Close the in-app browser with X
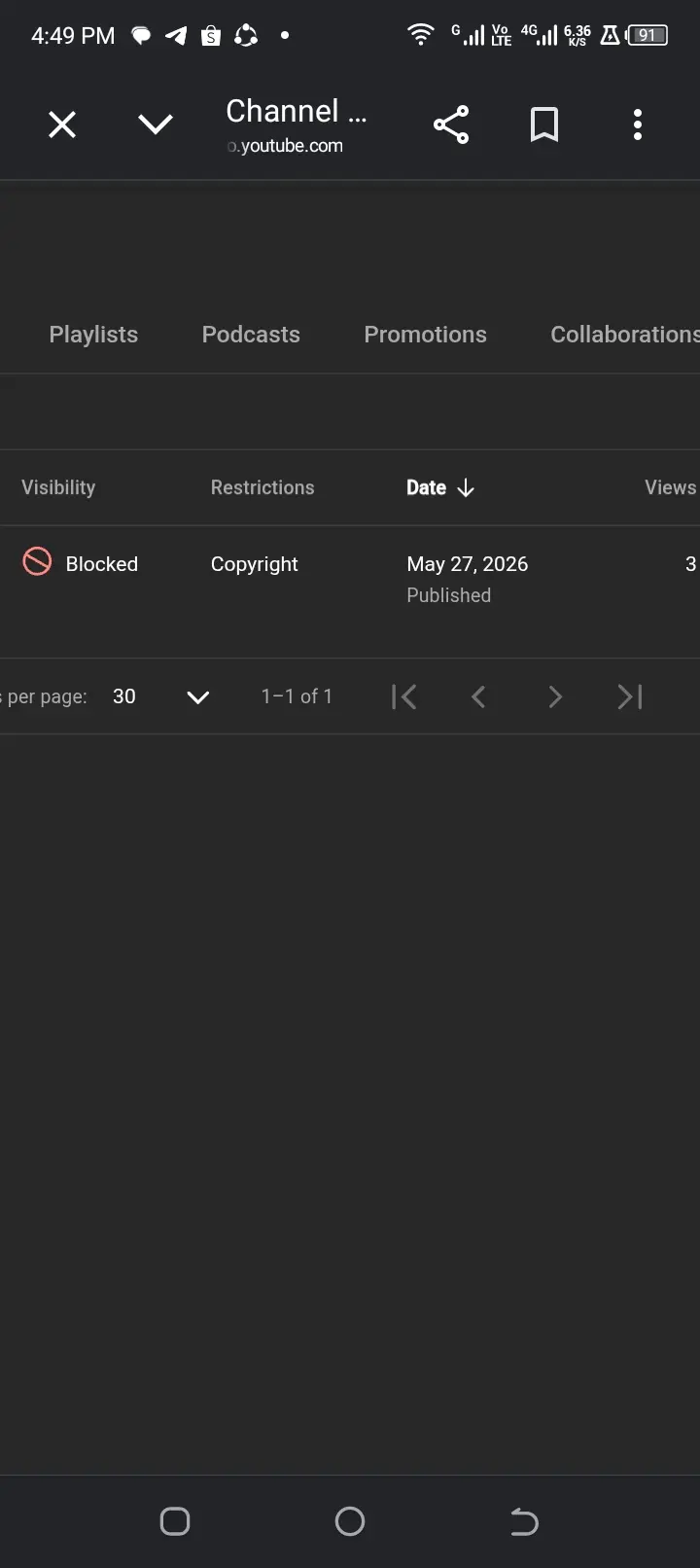Viewport: 700px width, 1568px height. [62, 125]
